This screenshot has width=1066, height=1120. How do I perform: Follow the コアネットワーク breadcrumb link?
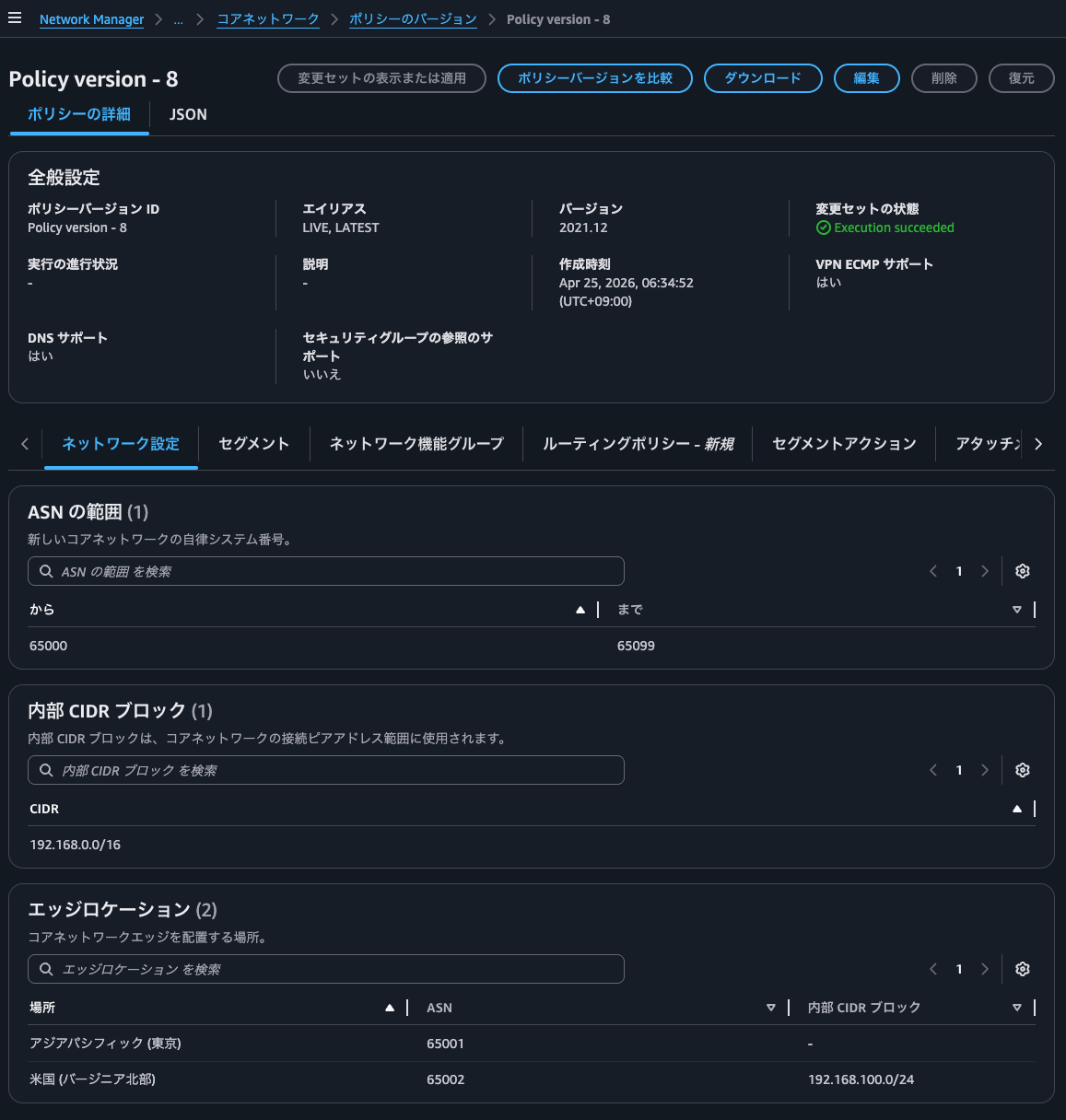point(267,18)
